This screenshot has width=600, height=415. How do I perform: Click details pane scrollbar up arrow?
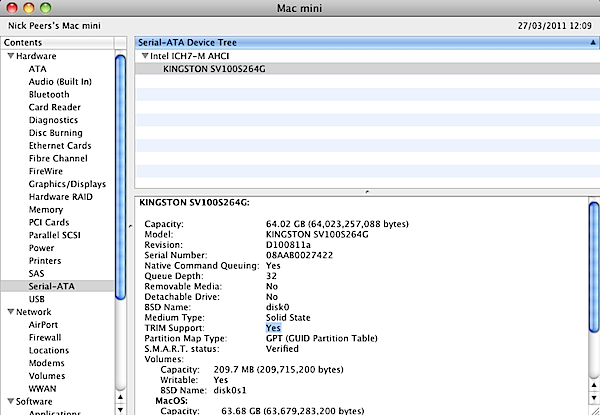click(594, 385)
